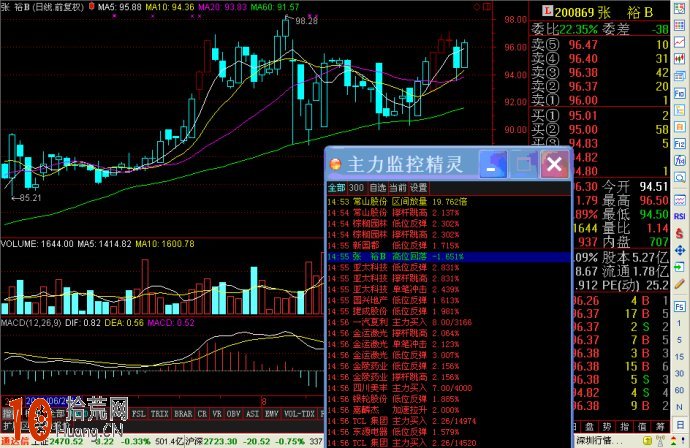Click the 买① 95.01 order book row
The width and height of the screenshot is (690, 448).
(600, 115)
